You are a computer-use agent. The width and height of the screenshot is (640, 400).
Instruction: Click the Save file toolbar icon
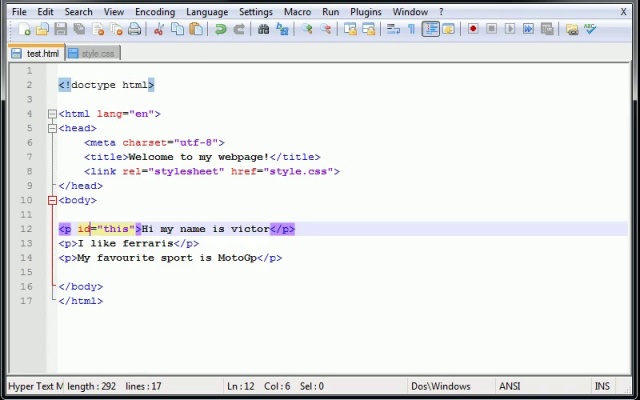(x=61, y=30)
